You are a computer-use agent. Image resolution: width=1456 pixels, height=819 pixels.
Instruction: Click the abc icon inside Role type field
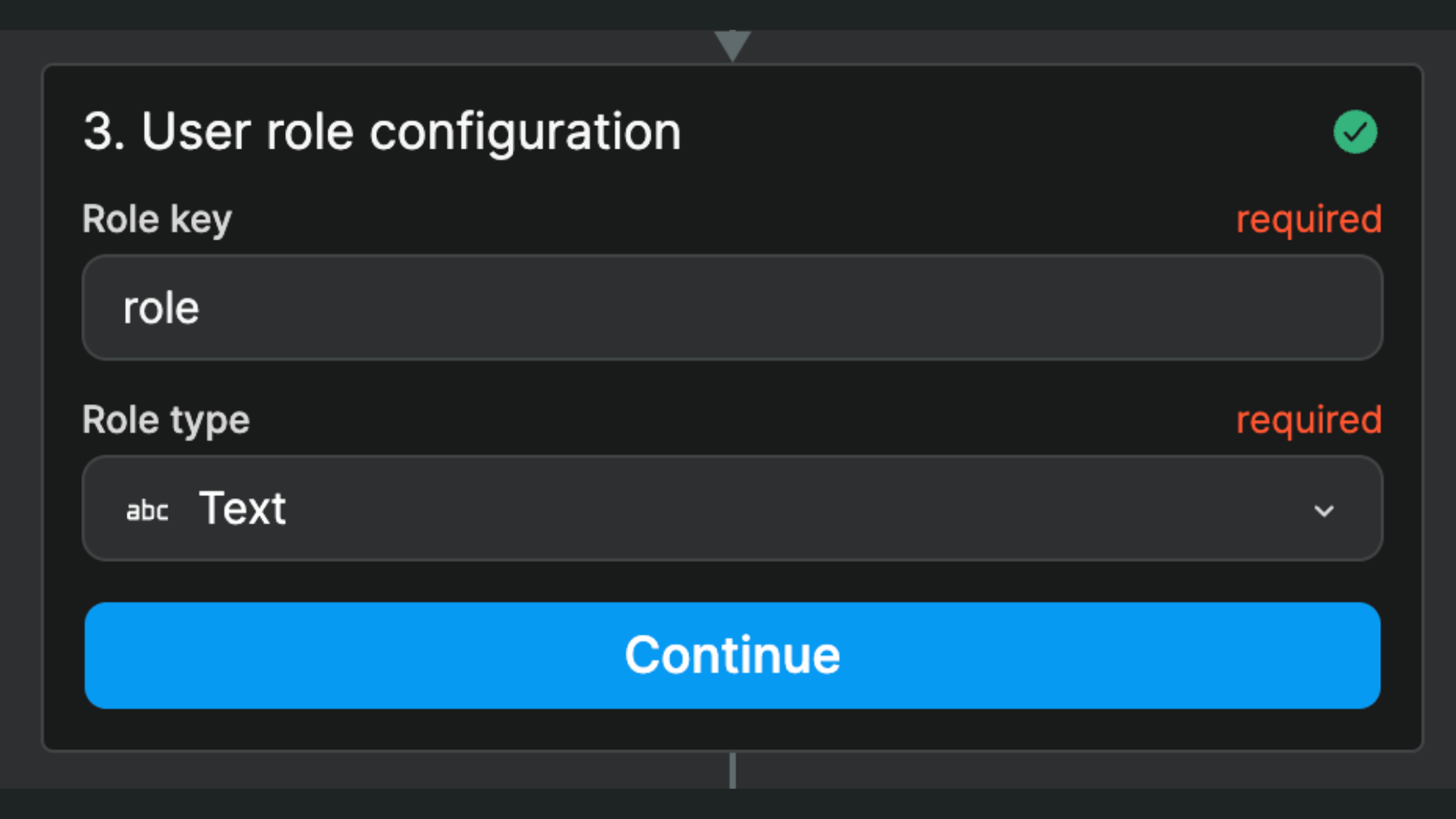pos(147,510)
